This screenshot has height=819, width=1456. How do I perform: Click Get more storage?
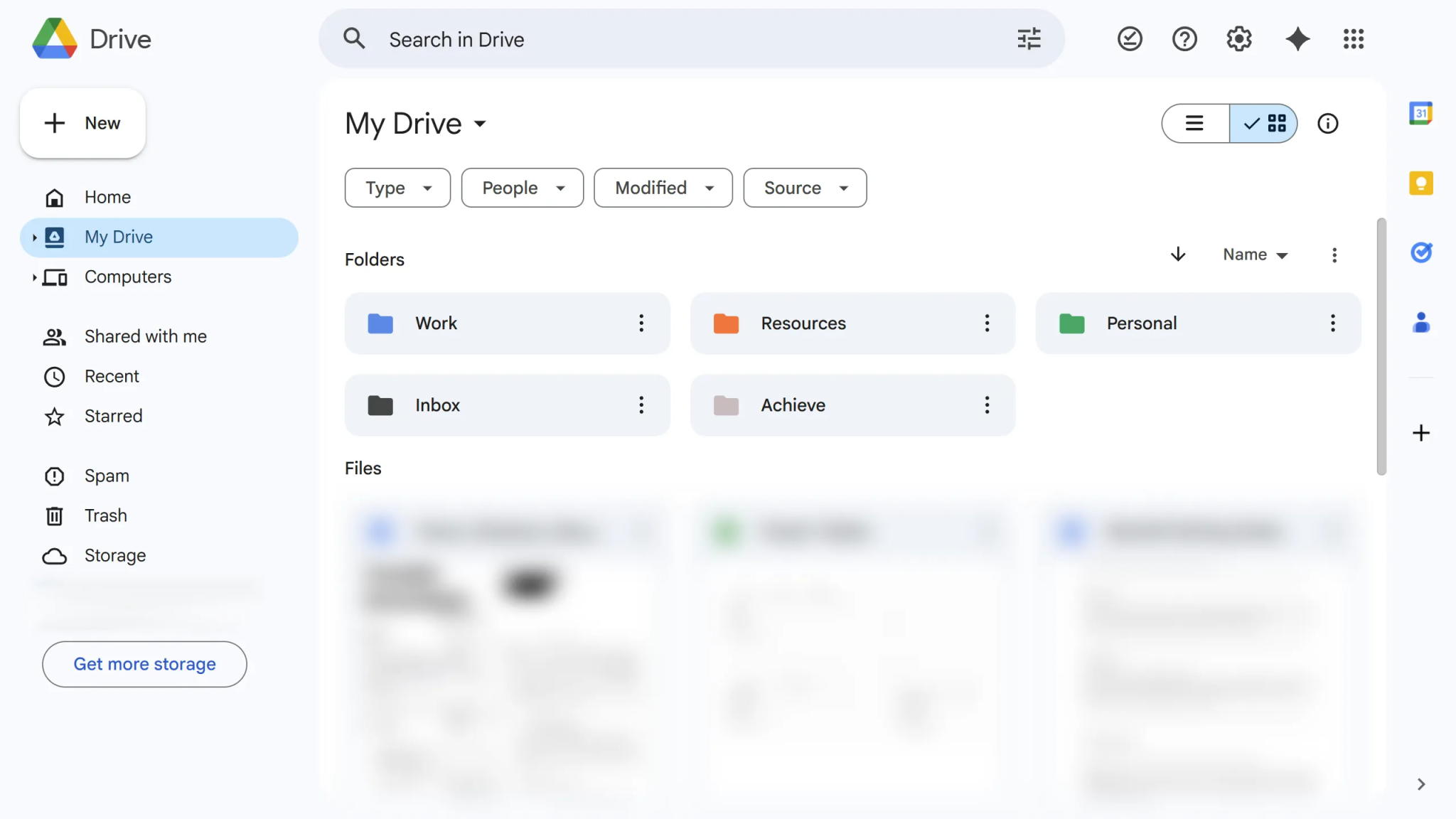pos(144,663)
